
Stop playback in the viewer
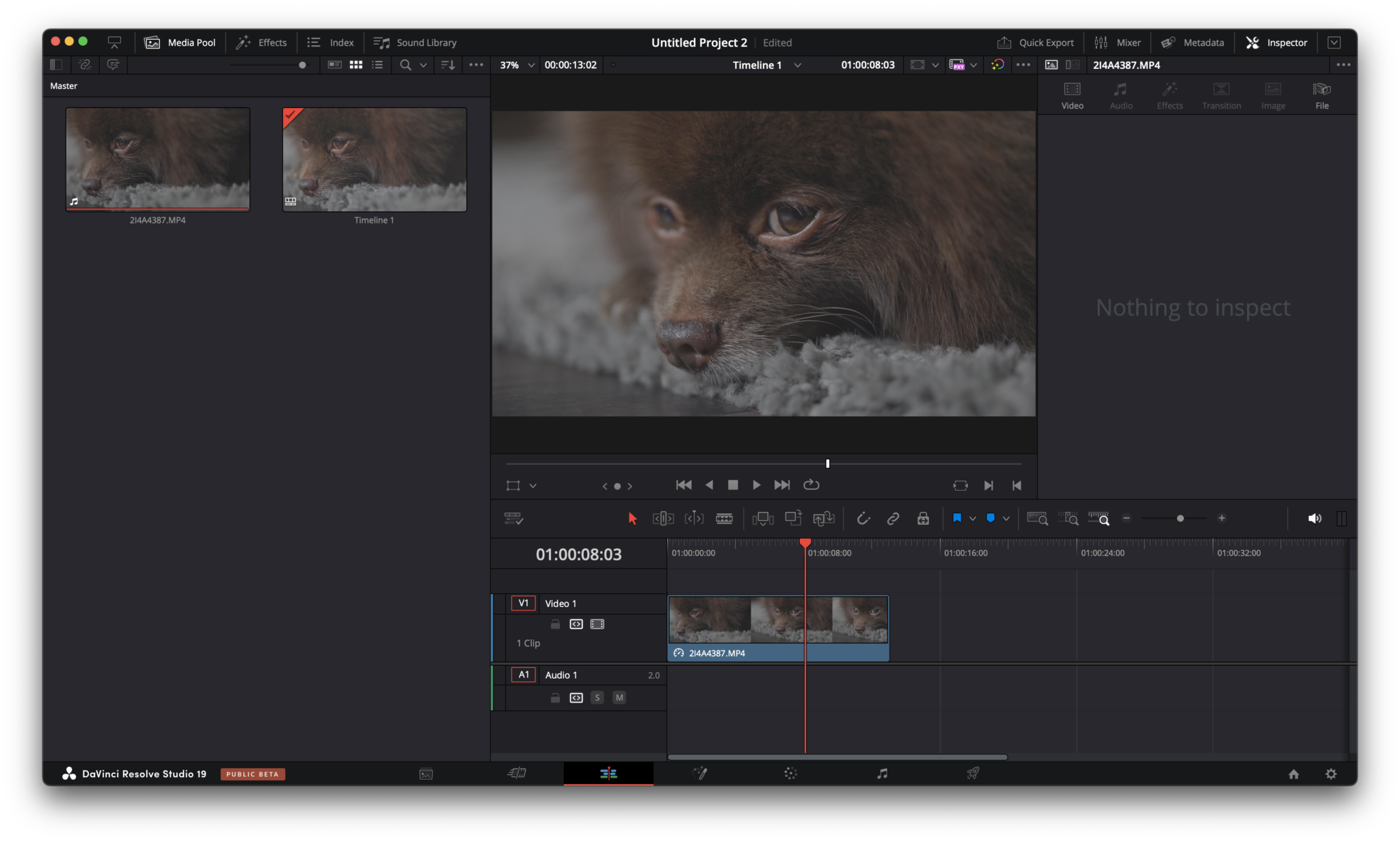click(x=733, y=485)
